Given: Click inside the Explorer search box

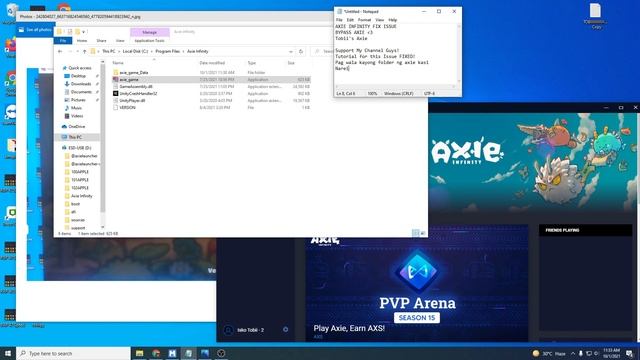Looking at the screenshot, I should pyautogui.click(x=324, y=51).
